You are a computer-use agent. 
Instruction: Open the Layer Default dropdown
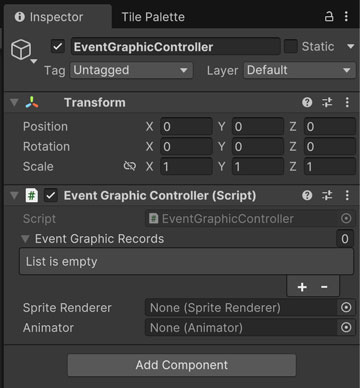300,70
